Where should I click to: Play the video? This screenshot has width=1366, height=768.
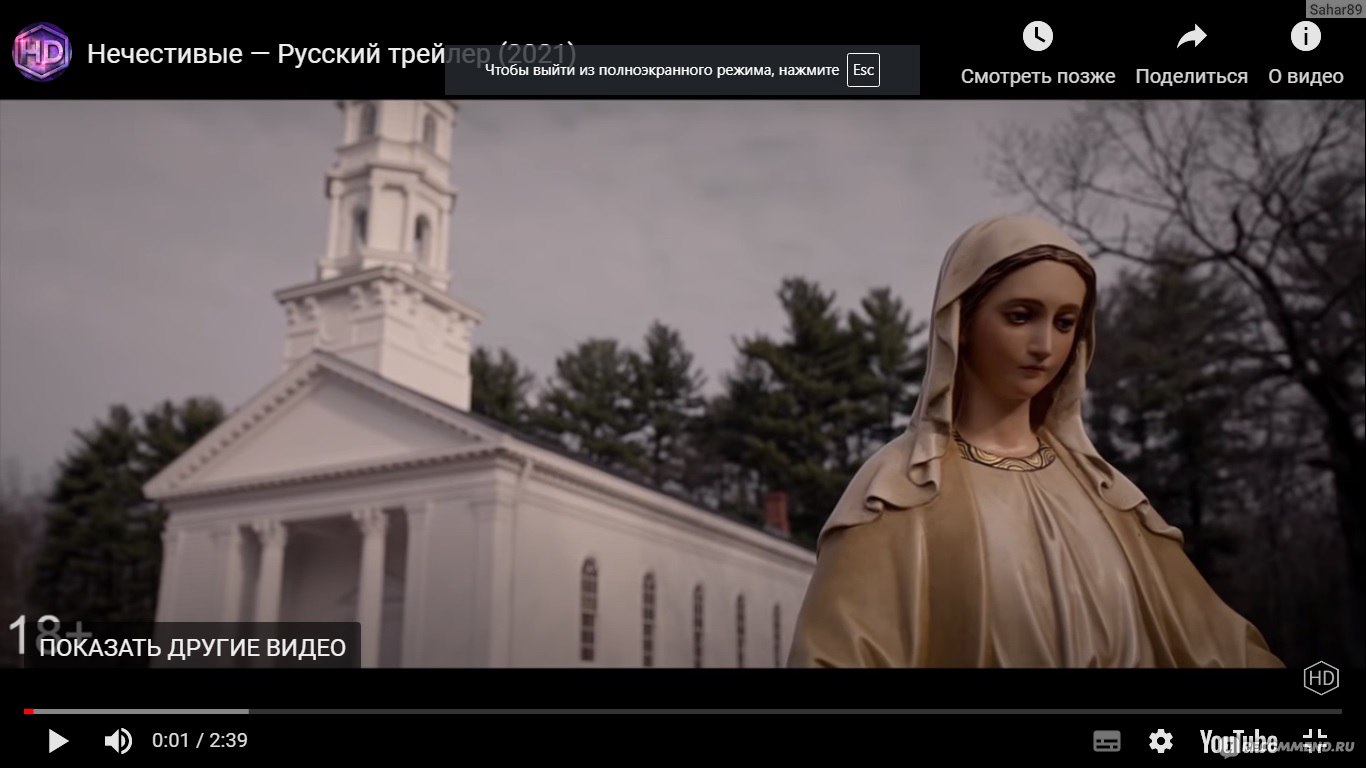tap(58, 741)
